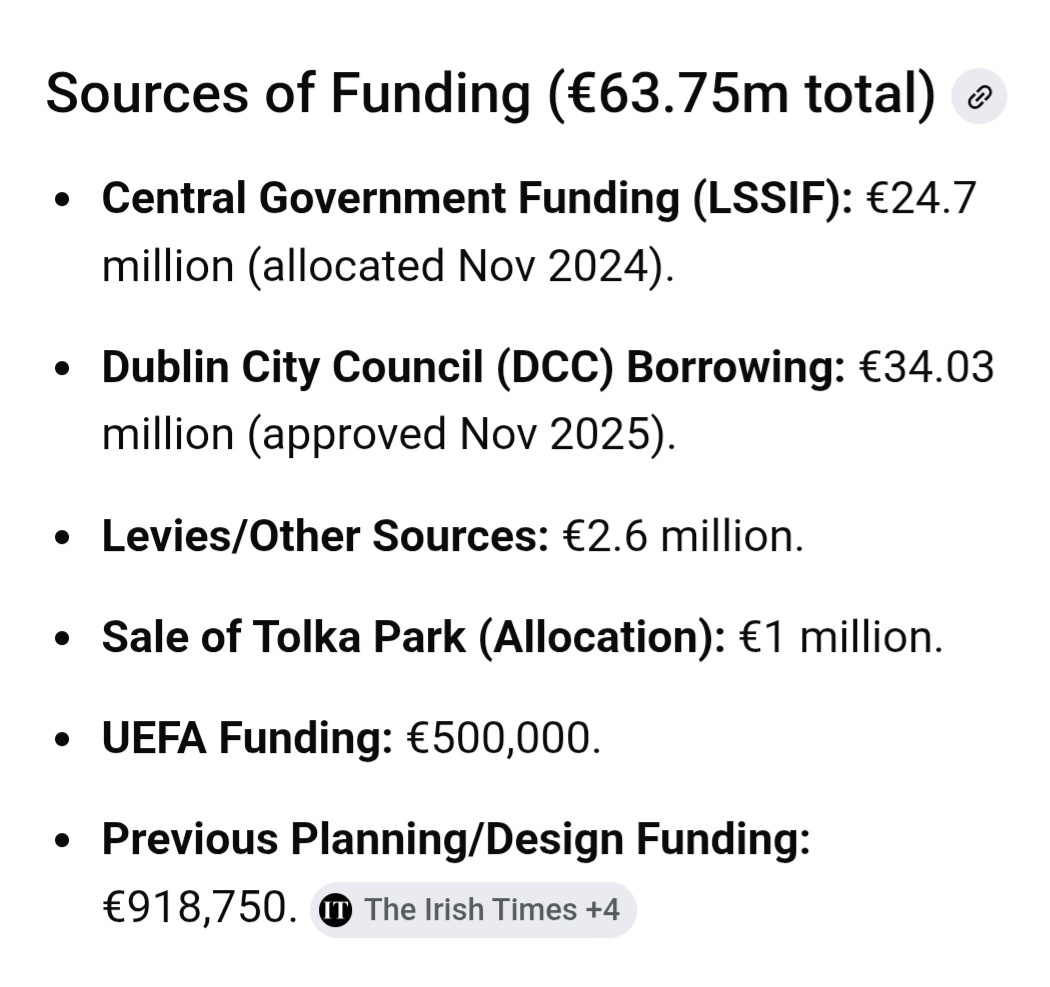Screen dimensions: 1050x987
Task: Click the Irish Times logo icon
Action: (335, 910)
